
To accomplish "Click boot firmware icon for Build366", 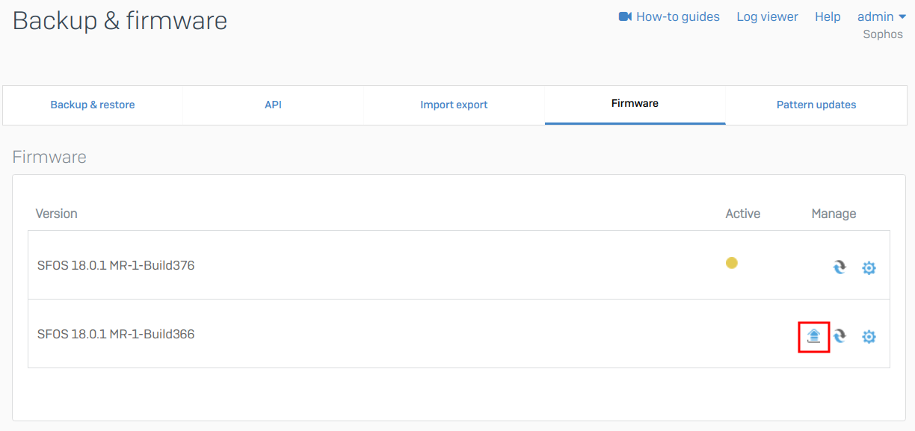I will click(841, 336).
